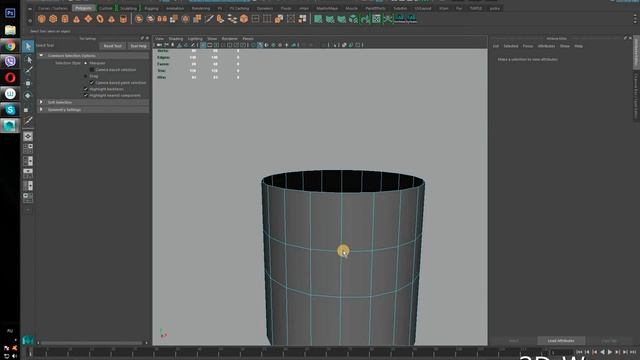Open Photoshop from the taskbar
This screenshot has height=360, width=640.
coord(10,13)
